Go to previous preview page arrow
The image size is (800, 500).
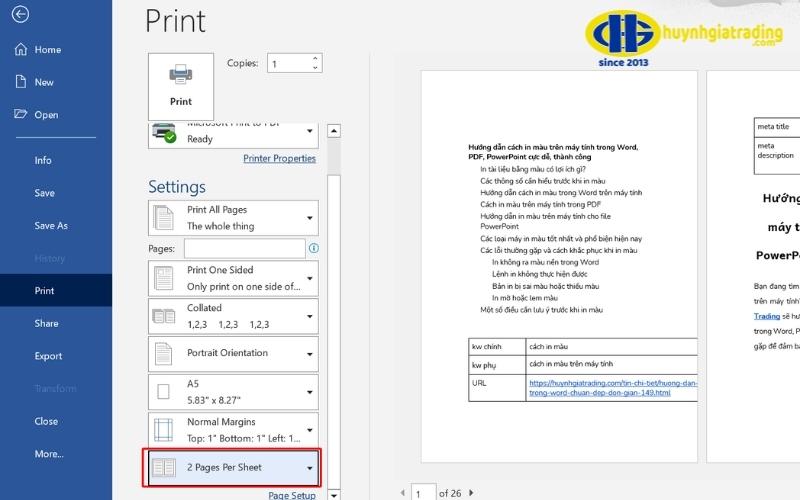click(403, 492)
